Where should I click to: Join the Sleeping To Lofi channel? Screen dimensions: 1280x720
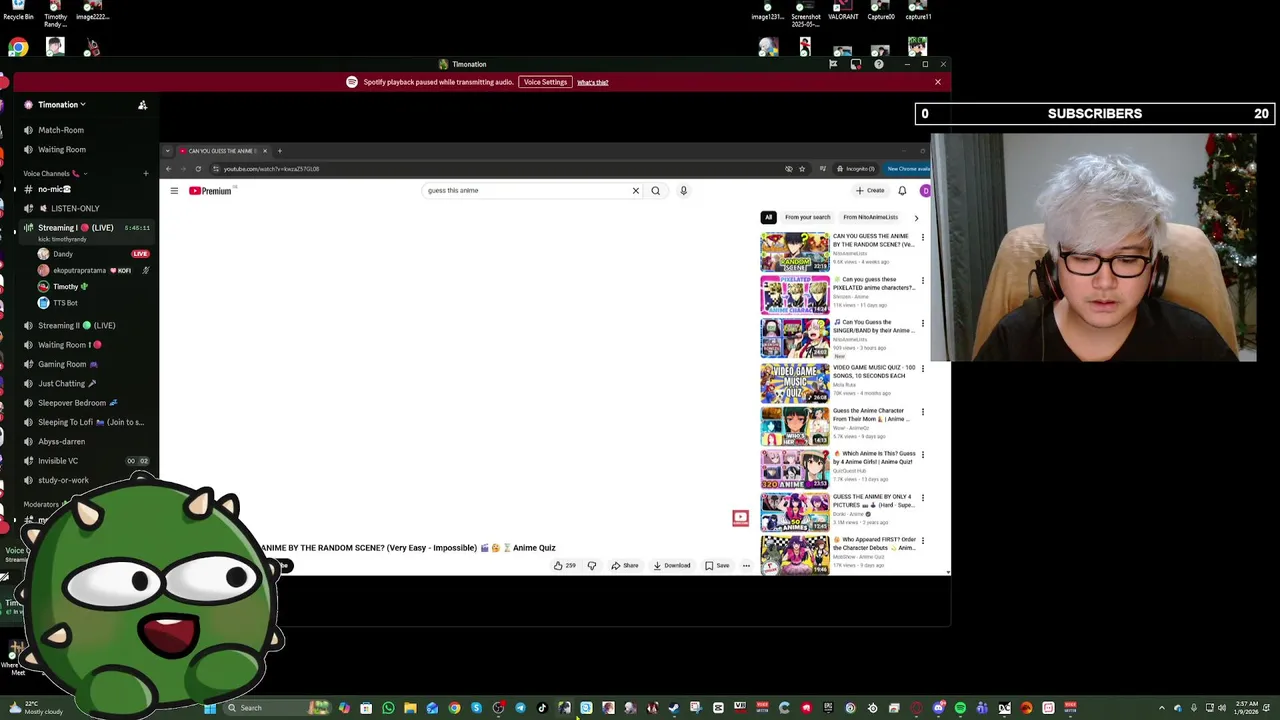tap(90, 422)
